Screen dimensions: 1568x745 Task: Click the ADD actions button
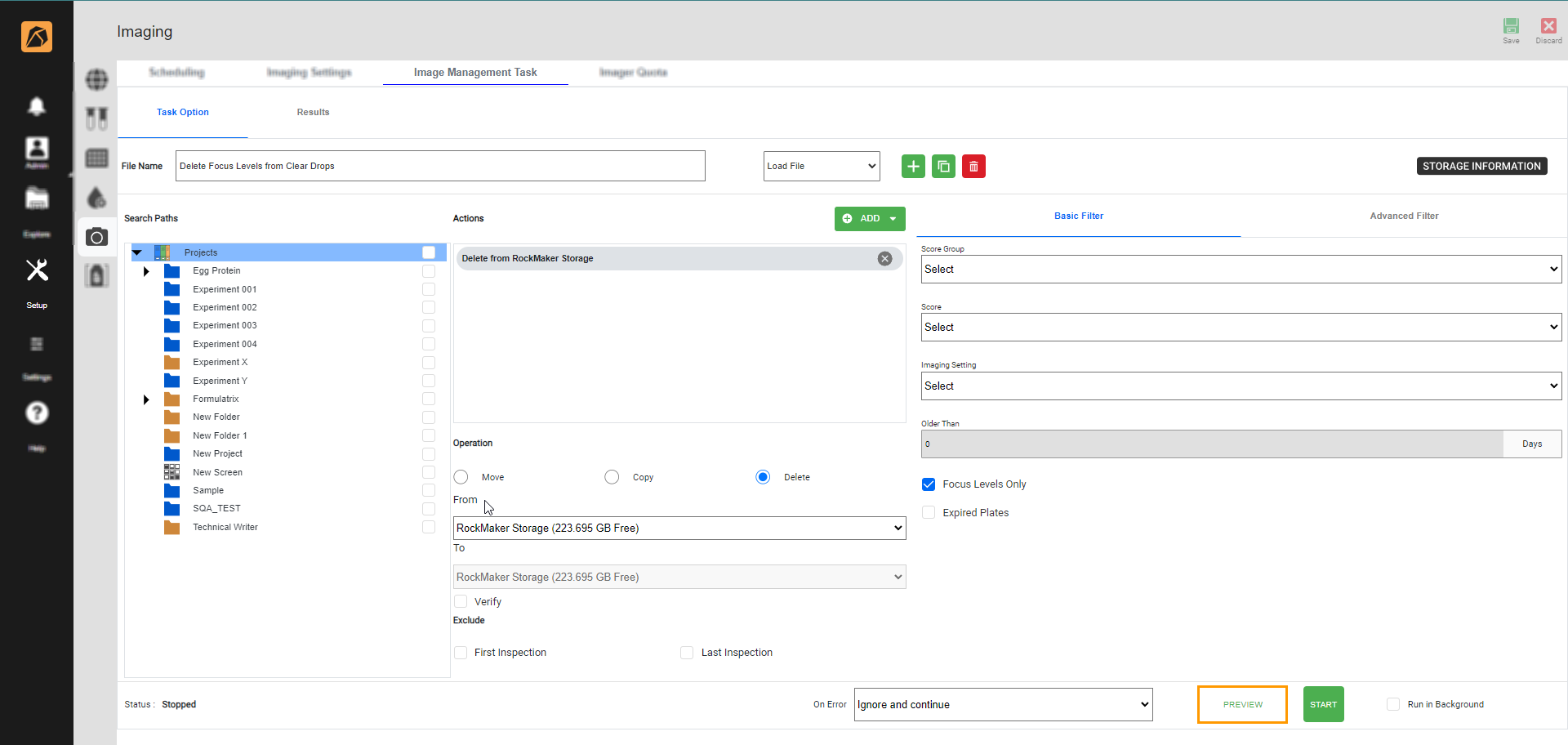click(x=870, y=218)
